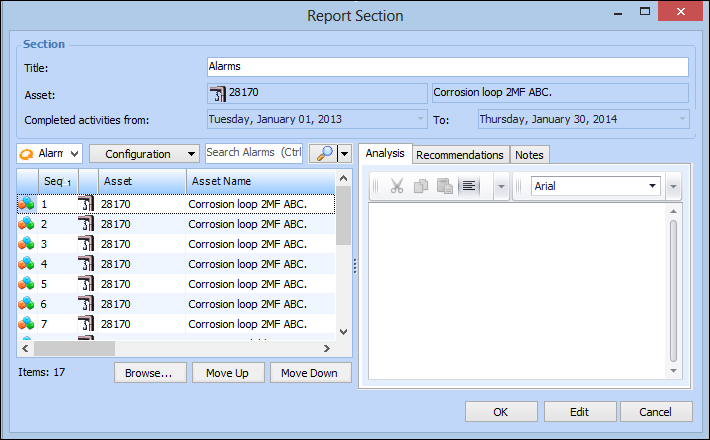710x440 pixels.
Task: Open the Arial font dropdown
Action: [x=595, y=186]
